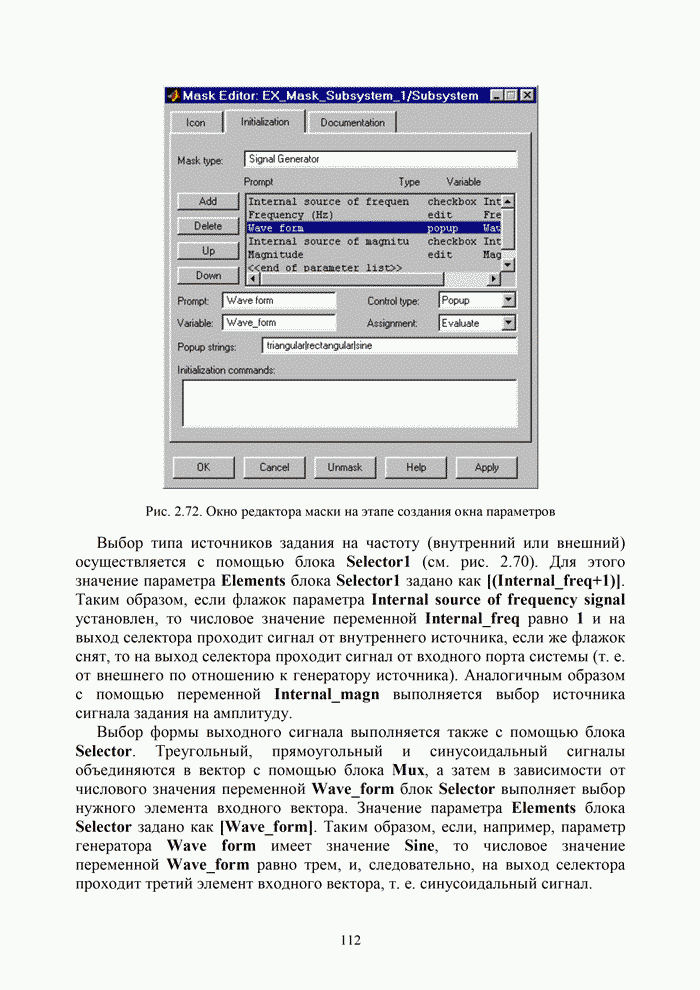700x990 pixels.
Task: Delete the selected parameter
Action: tap(208, 226)
